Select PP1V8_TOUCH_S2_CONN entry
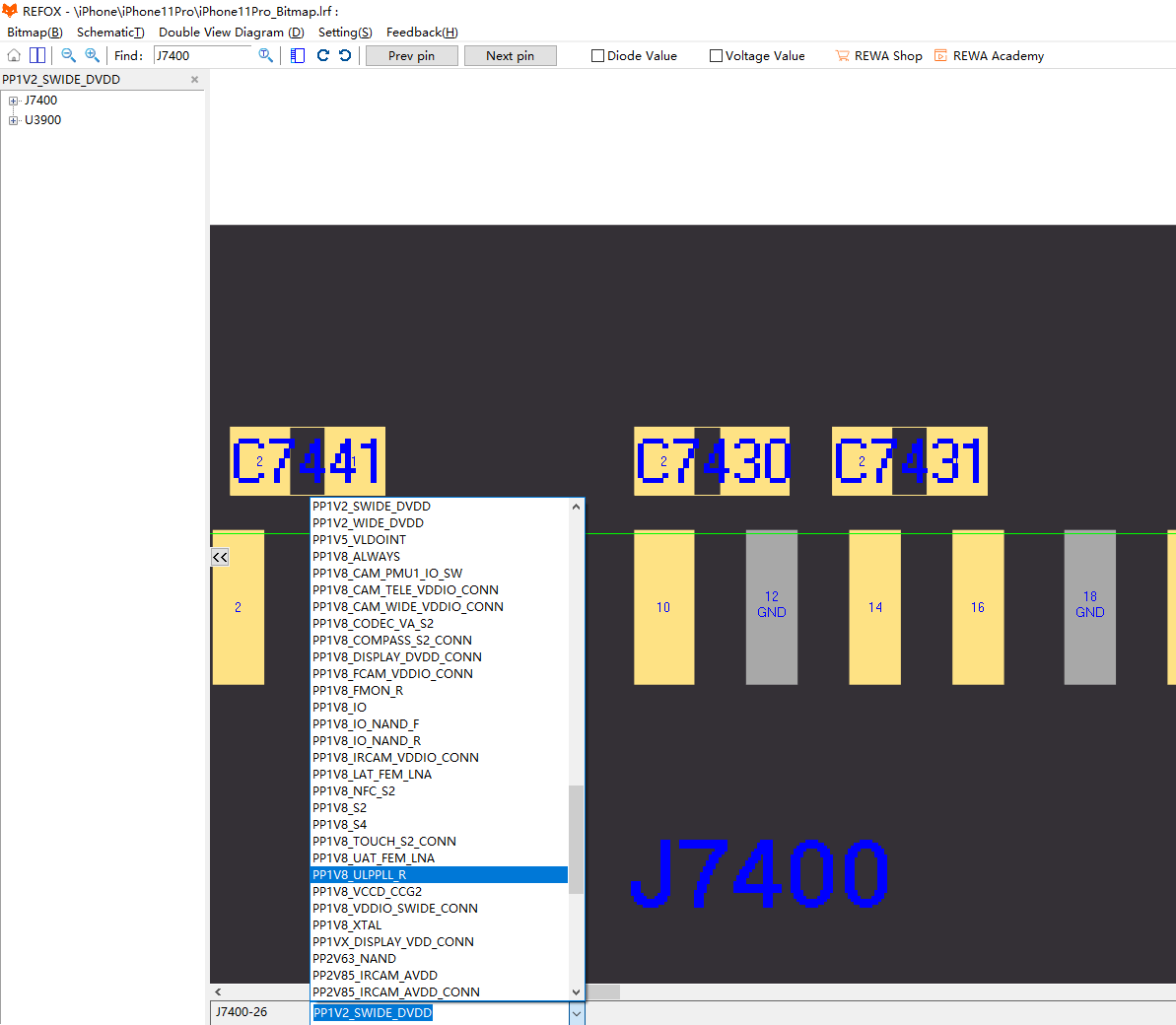This screenshot has width=1176, height=1025. click(439, 842)
